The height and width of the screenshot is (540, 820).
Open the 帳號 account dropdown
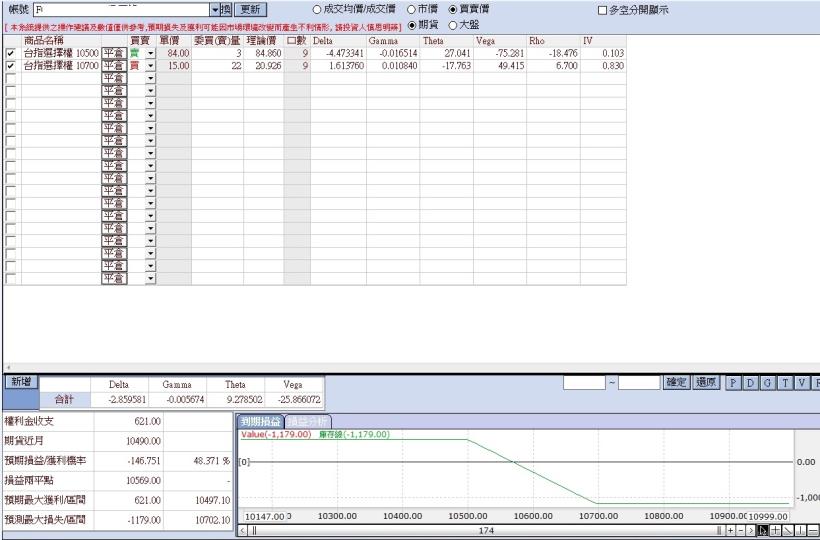click(214, 9)
